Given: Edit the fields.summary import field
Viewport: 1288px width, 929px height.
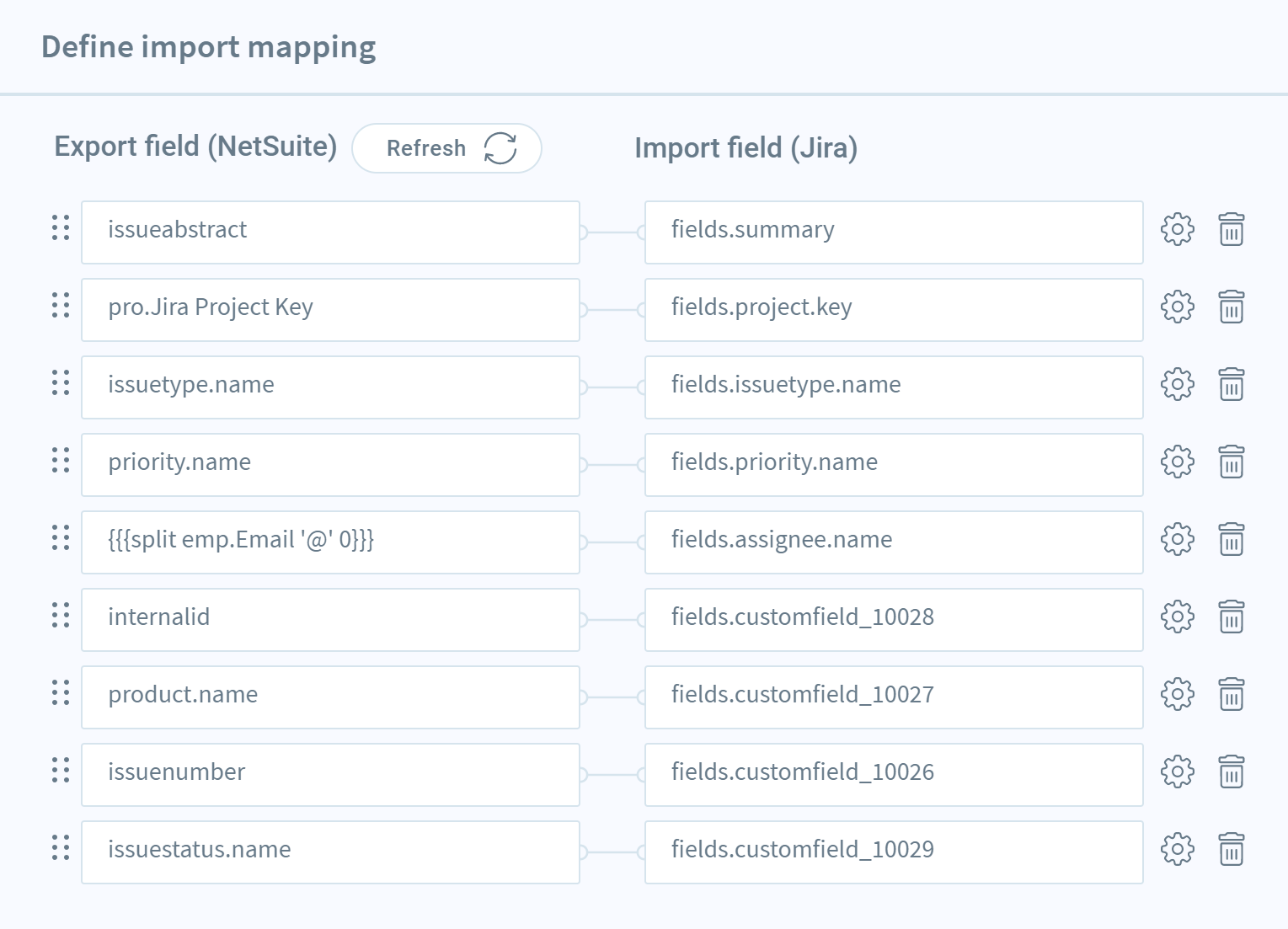Looking at the screenshot, I should coord(894,232).
